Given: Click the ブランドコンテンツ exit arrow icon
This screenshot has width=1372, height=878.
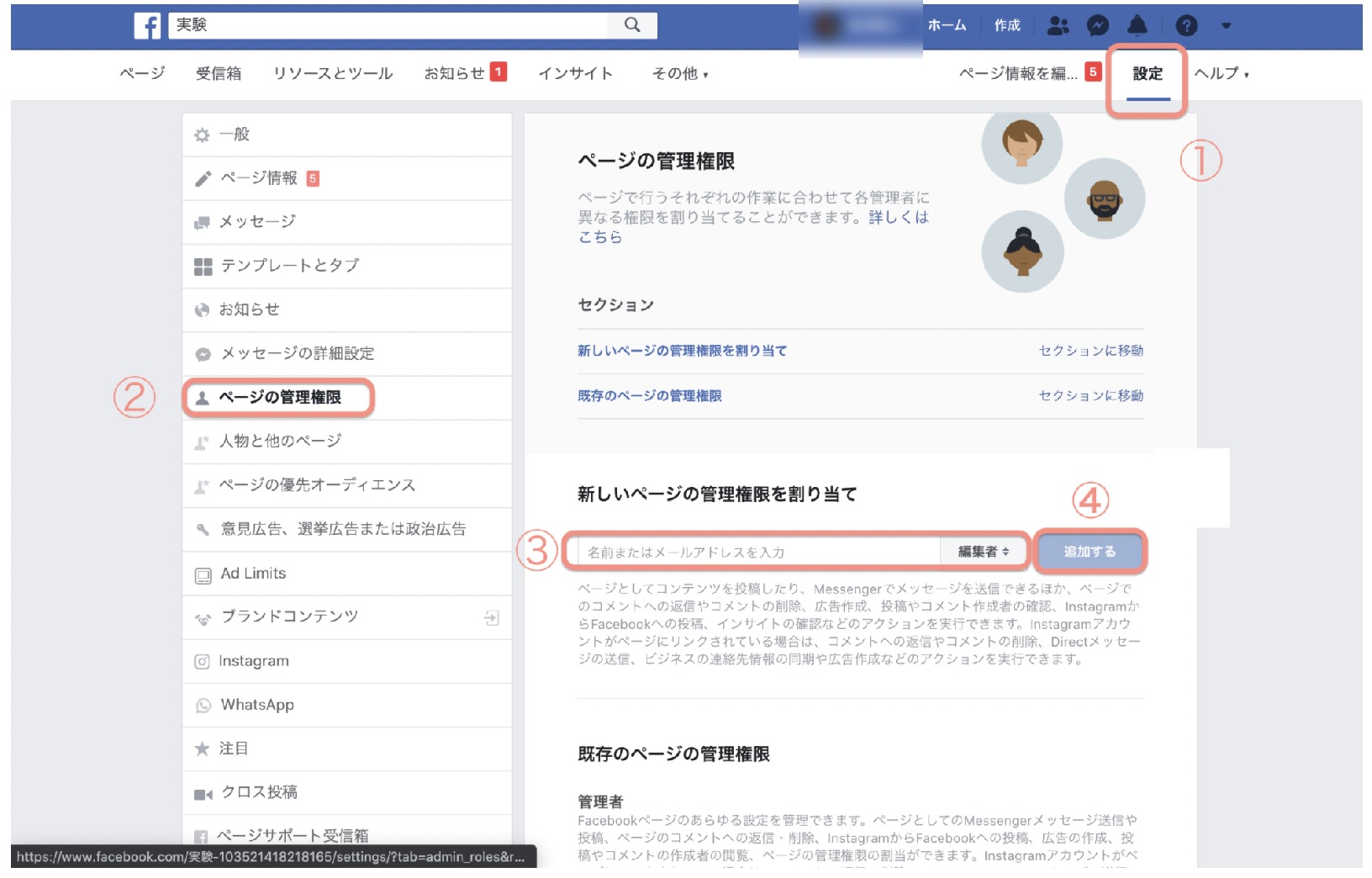Looking at the screenshot, I should point(492,618).
